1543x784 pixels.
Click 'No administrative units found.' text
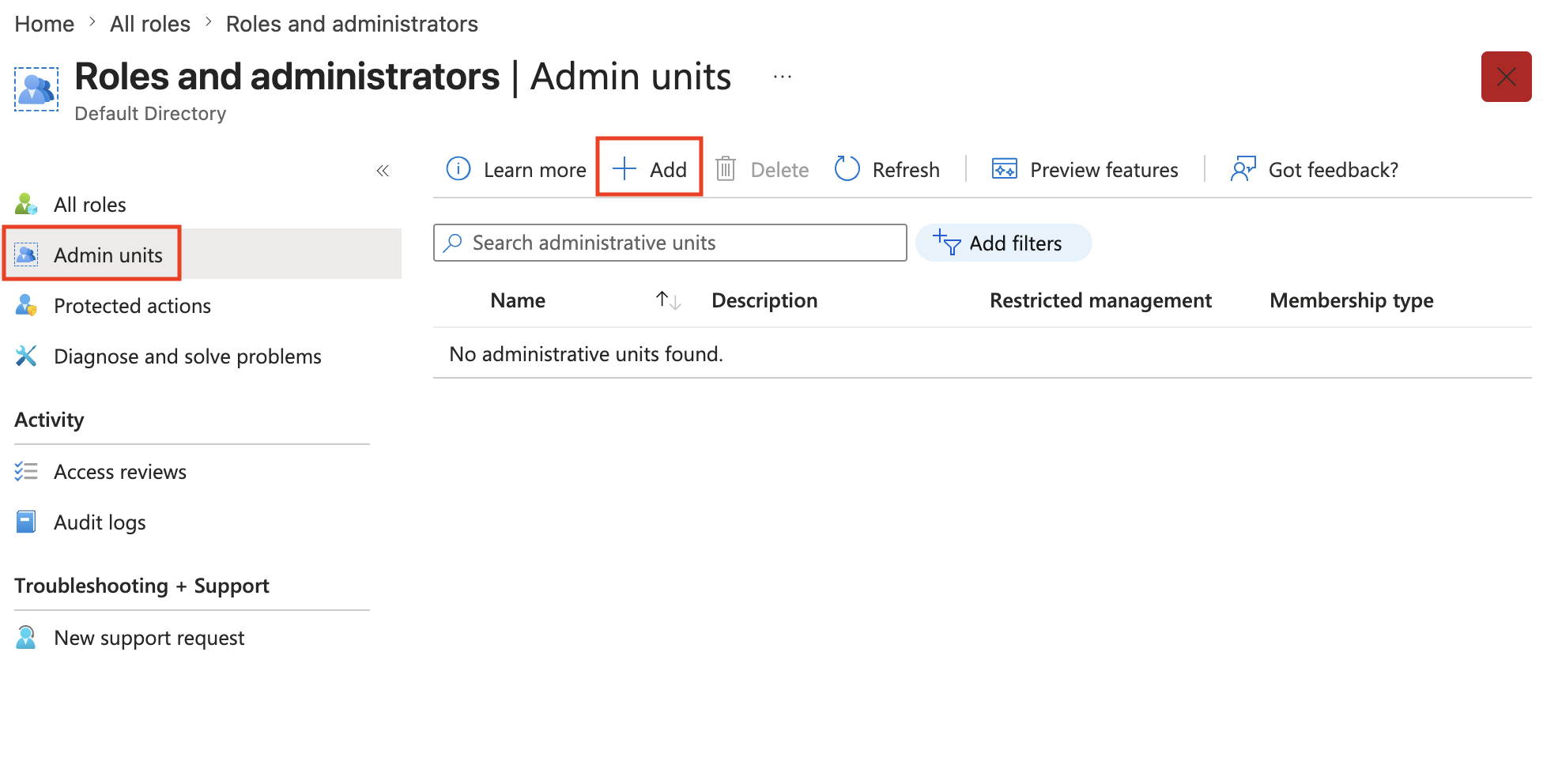point(586,354)
